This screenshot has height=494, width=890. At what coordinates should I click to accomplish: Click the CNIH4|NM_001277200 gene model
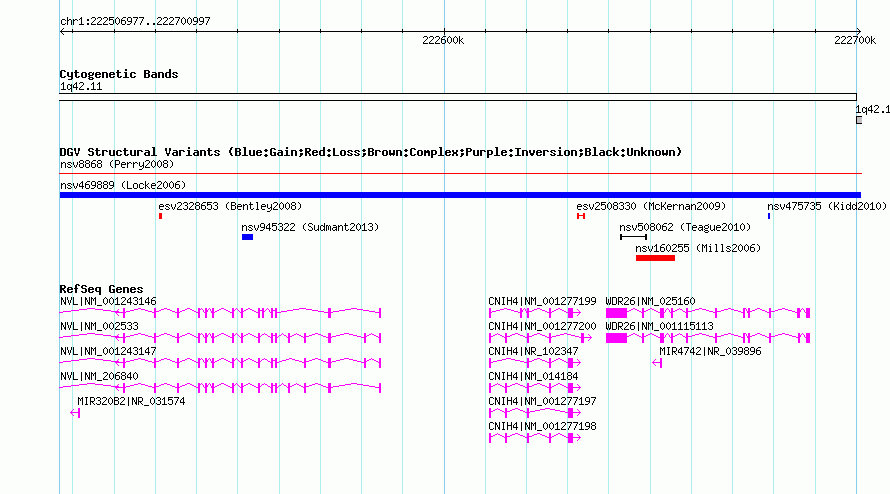coord(540,337)
